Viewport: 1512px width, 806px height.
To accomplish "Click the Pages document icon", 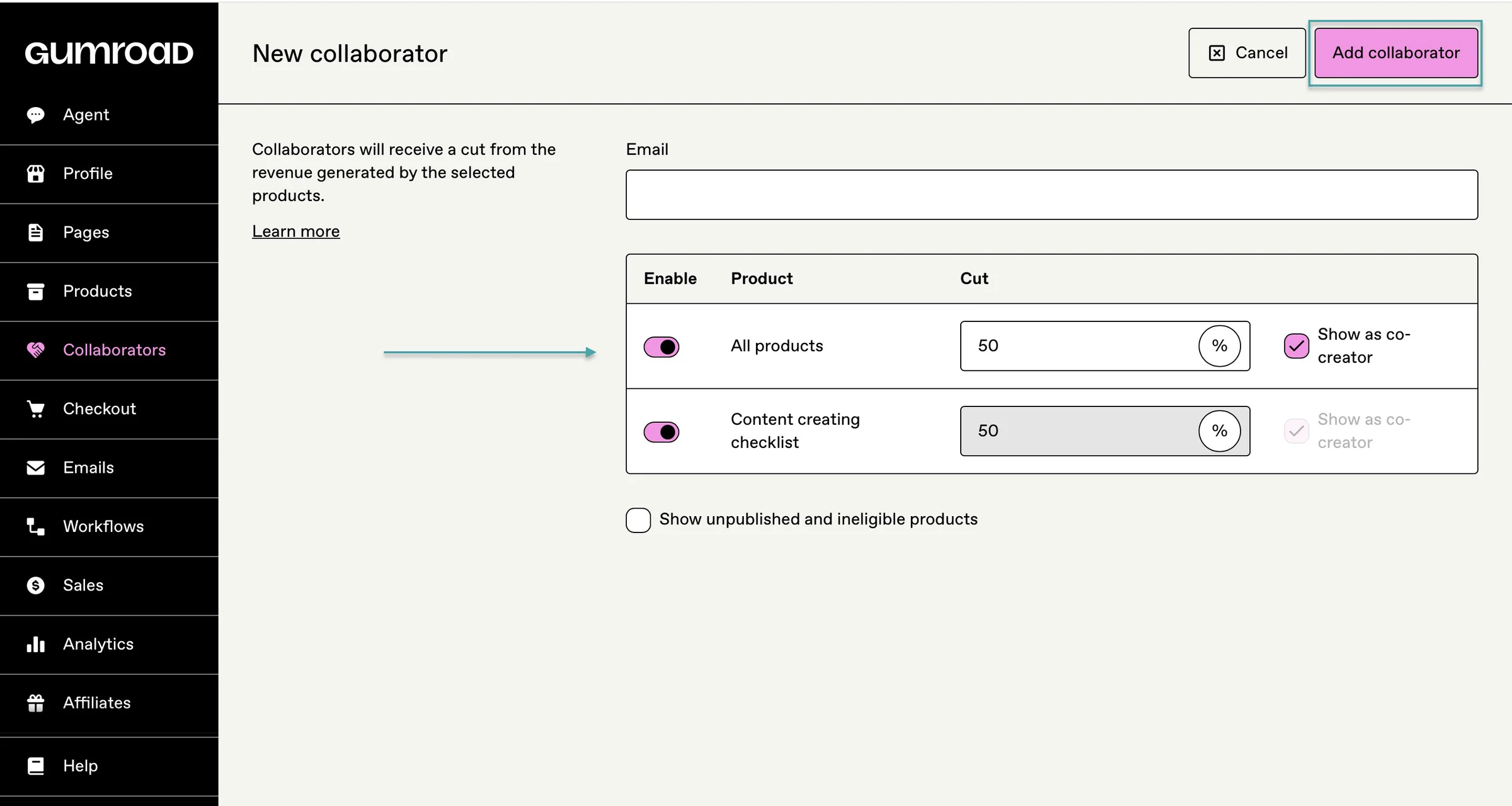I will (x=36, y=233).
